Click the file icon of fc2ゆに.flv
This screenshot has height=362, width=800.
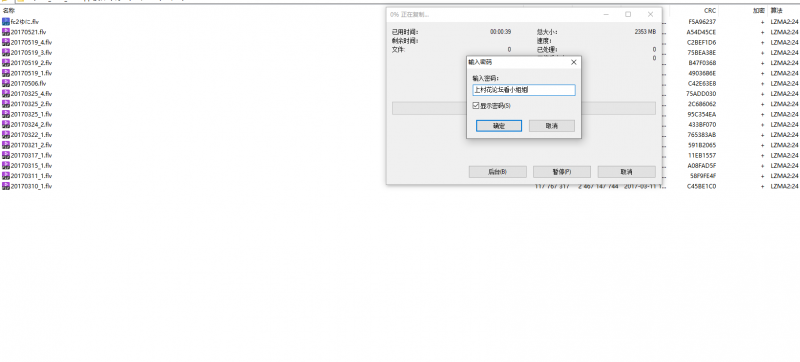[6, 22]
